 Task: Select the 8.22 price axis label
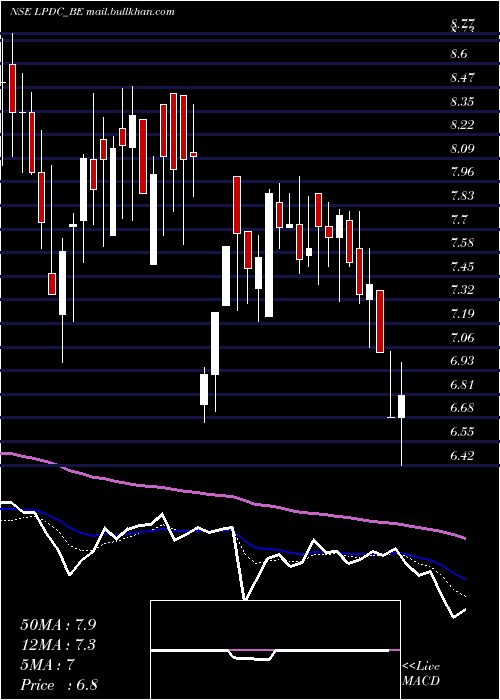pos(462,125)
